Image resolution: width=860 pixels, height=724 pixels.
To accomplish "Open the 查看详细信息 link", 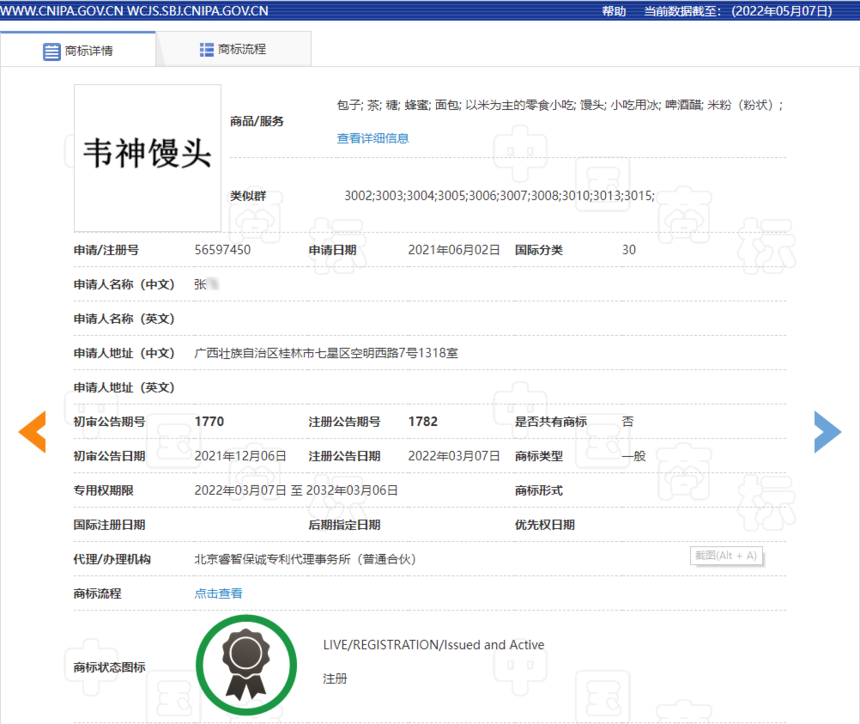I will (x=373, y=138).
